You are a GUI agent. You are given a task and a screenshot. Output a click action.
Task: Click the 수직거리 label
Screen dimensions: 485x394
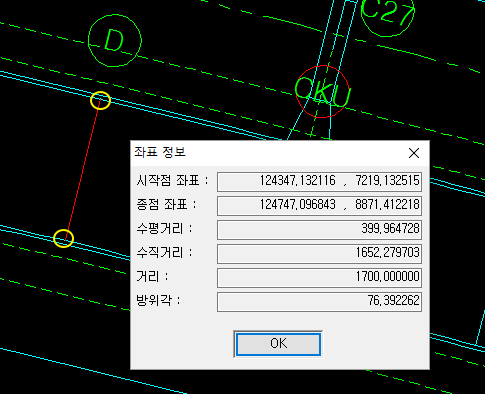coord(164,253)
